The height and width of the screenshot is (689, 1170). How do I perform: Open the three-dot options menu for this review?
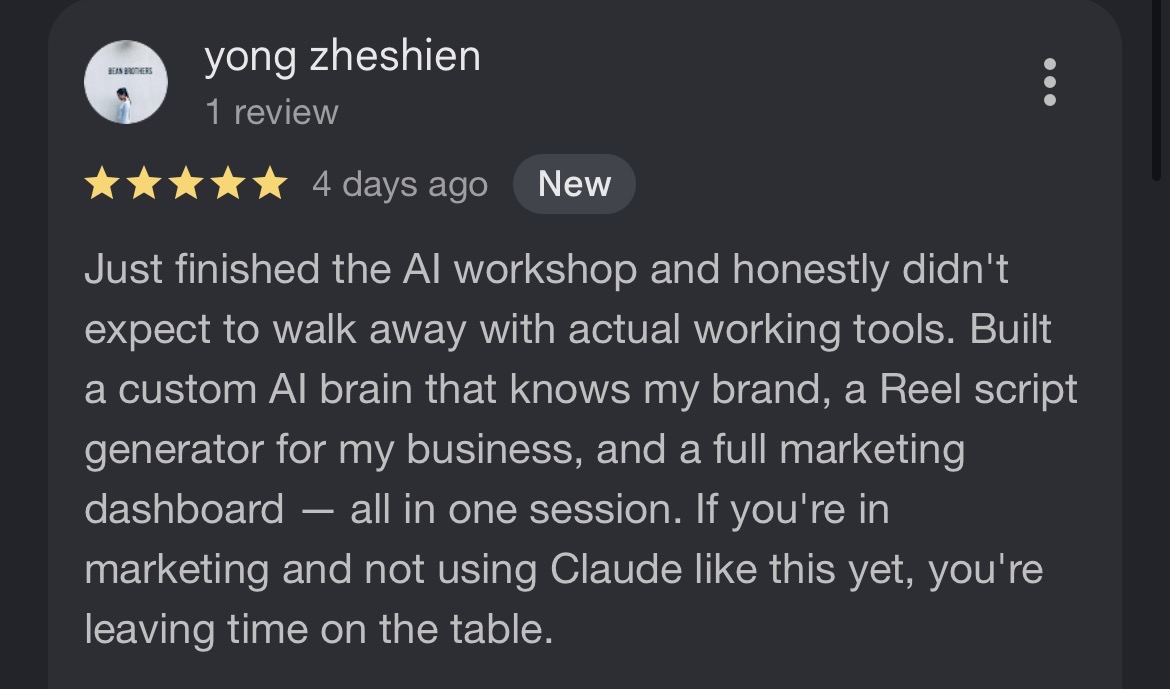tap(1049, 82)
